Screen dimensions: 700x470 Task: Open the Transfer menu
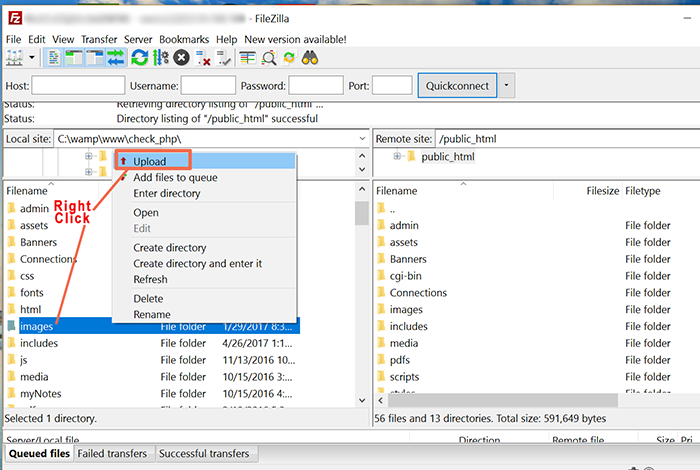99,39
